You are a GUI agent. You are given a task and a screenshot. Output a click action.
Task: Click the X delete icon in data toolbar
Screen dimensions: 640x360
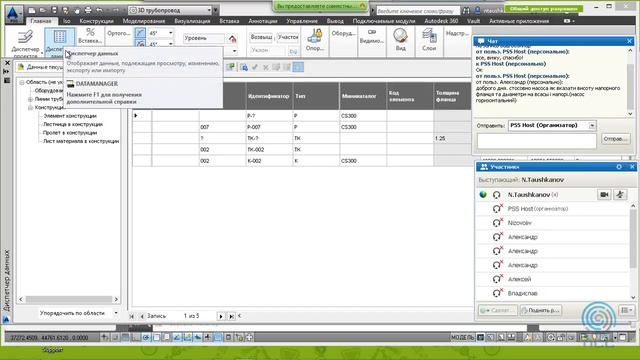click(x=266, y=67)
